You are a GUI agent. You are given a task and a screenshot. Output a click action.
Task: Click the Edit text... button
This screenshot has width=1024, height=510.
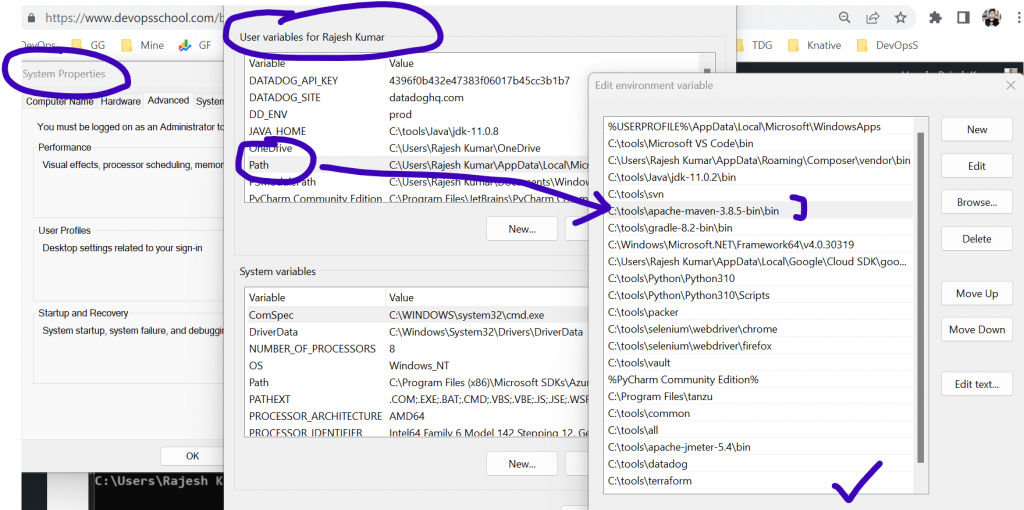tap(976, 384)
